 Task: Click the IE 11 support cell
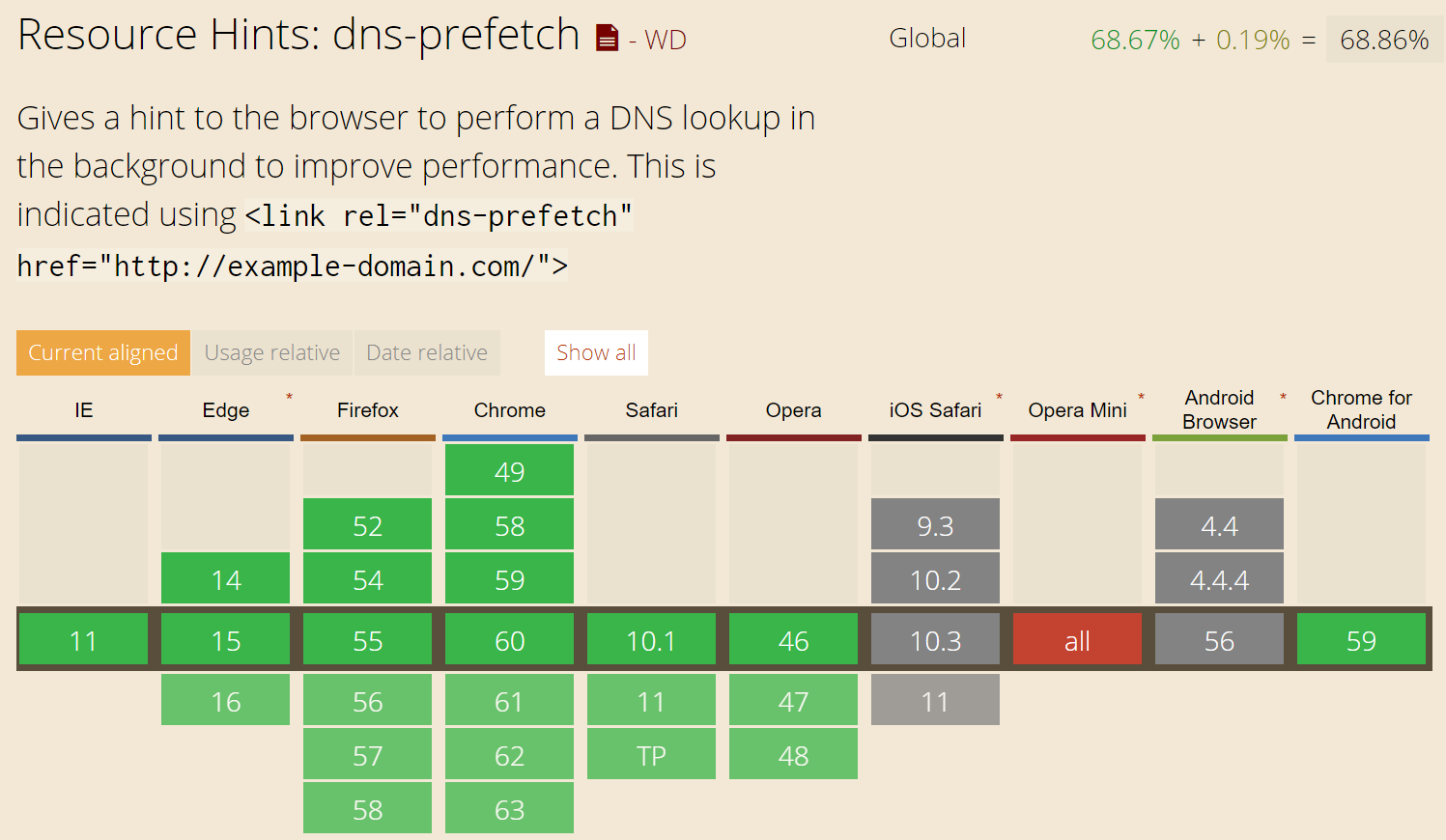(83, 639)
